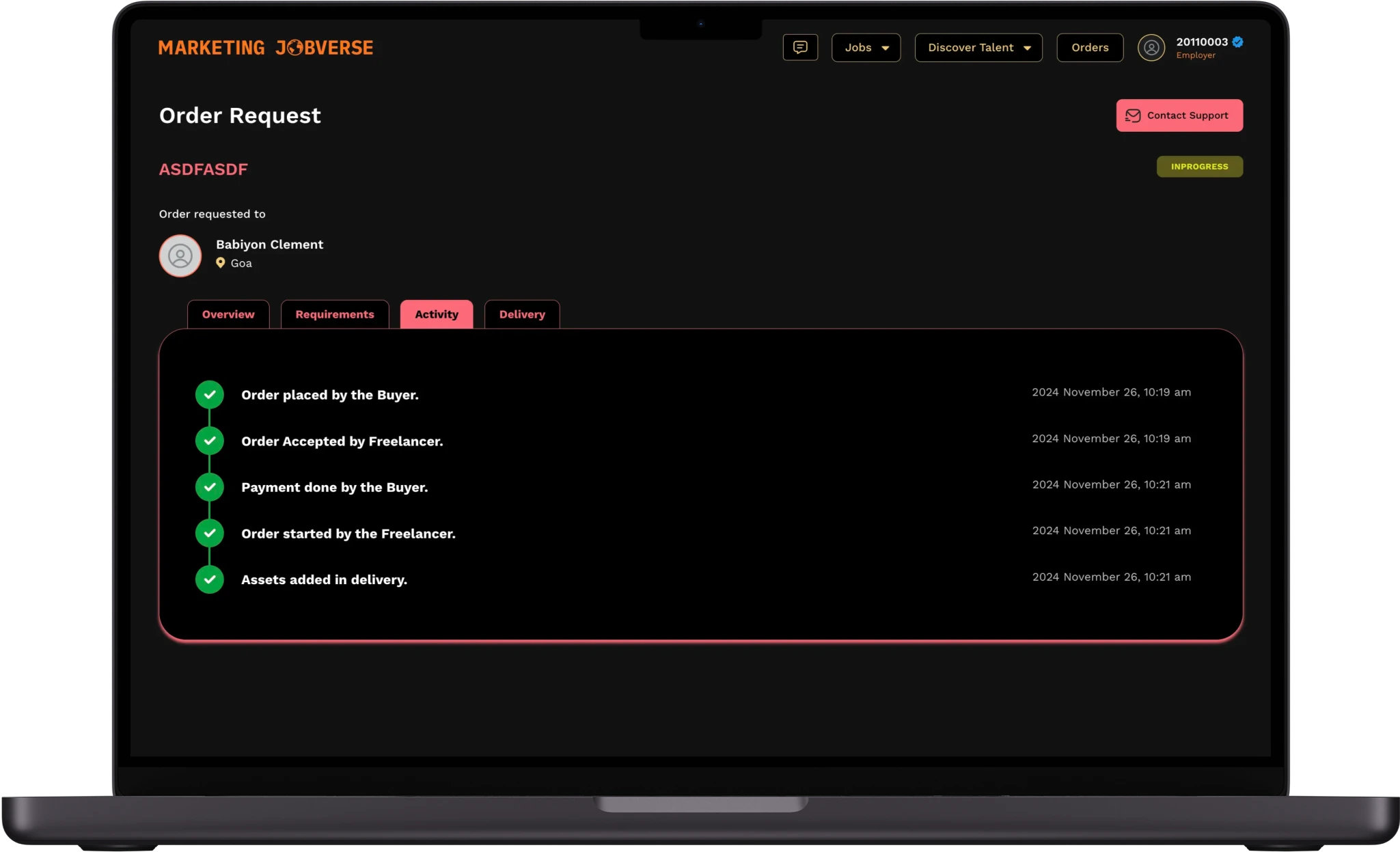Screen dimensions: 1400x852
Task: Toggle the Assets added delivery checkmark
Action: 210,579
